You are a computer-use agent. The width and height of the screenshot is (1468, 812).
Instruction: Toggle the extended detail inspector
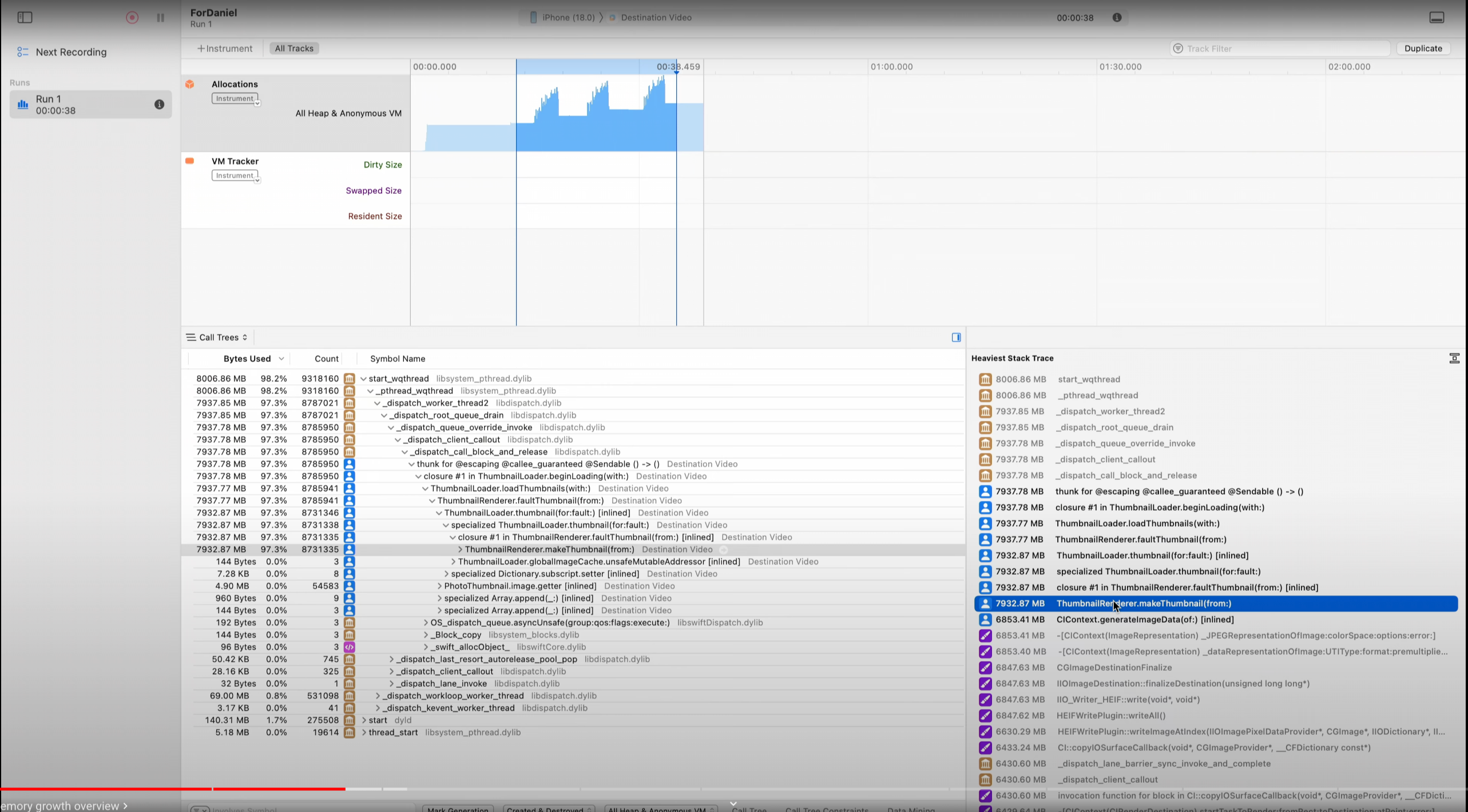pos(956,337)
